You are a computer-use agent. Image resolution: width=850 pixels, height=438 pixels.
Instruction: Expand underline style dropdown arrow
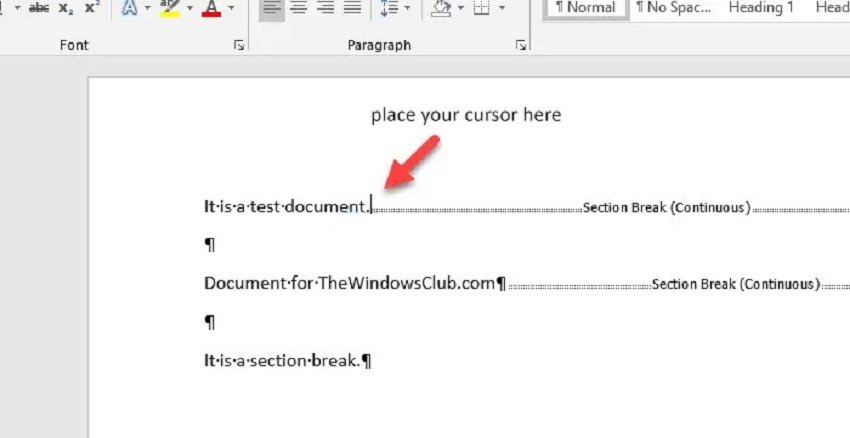(x=17, y=8)
